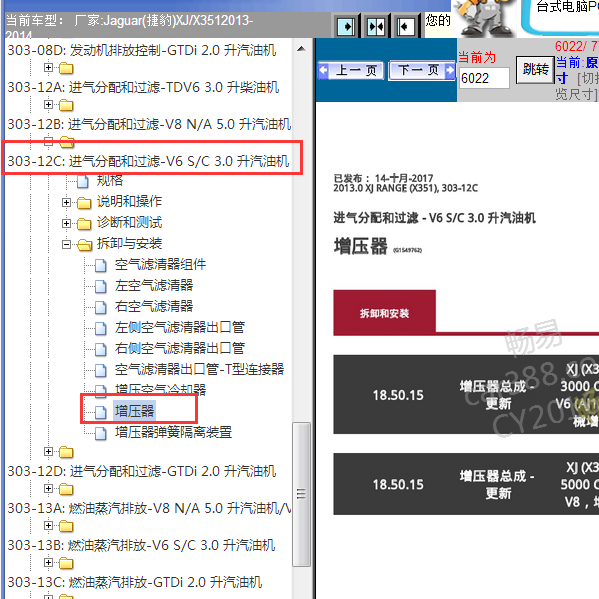599x599 pixels.
Task: Select 303-13A 燃油蒸汽排放-V8 heading
Action: pos(149,508)
